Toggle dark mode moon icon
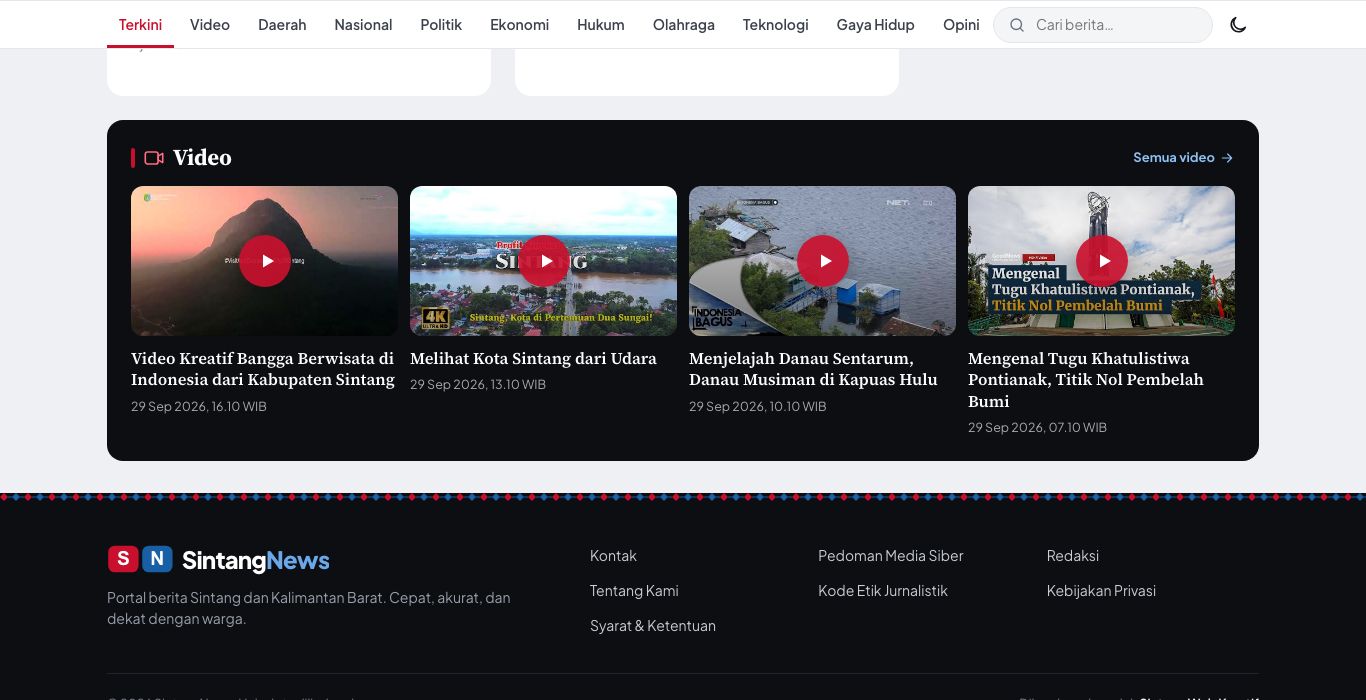This screenshot has height=700, width=1366. (1238, 25)
